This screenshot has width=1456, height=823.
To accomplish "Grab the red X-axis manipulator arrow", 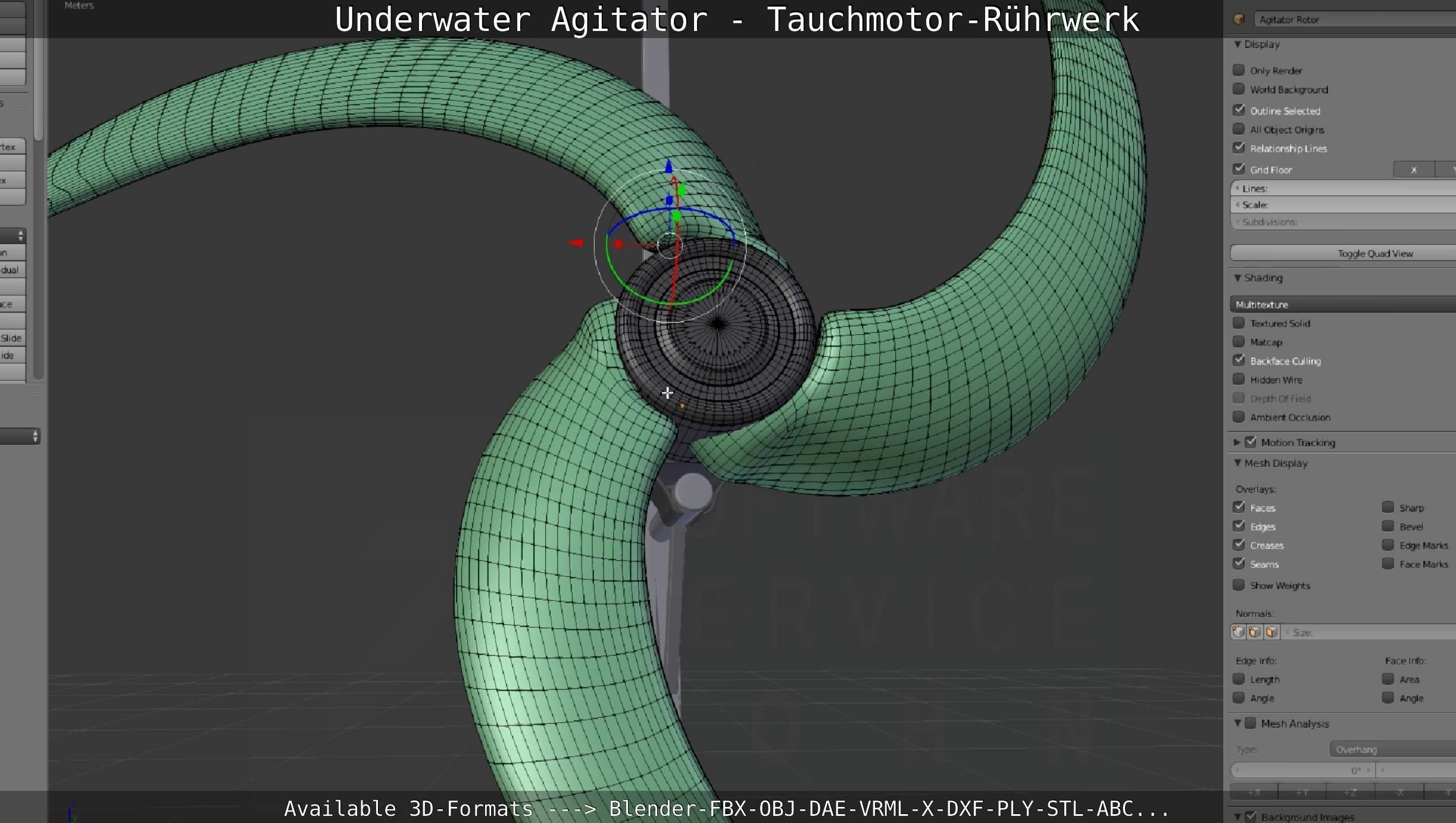I will [x=576, y=243].
